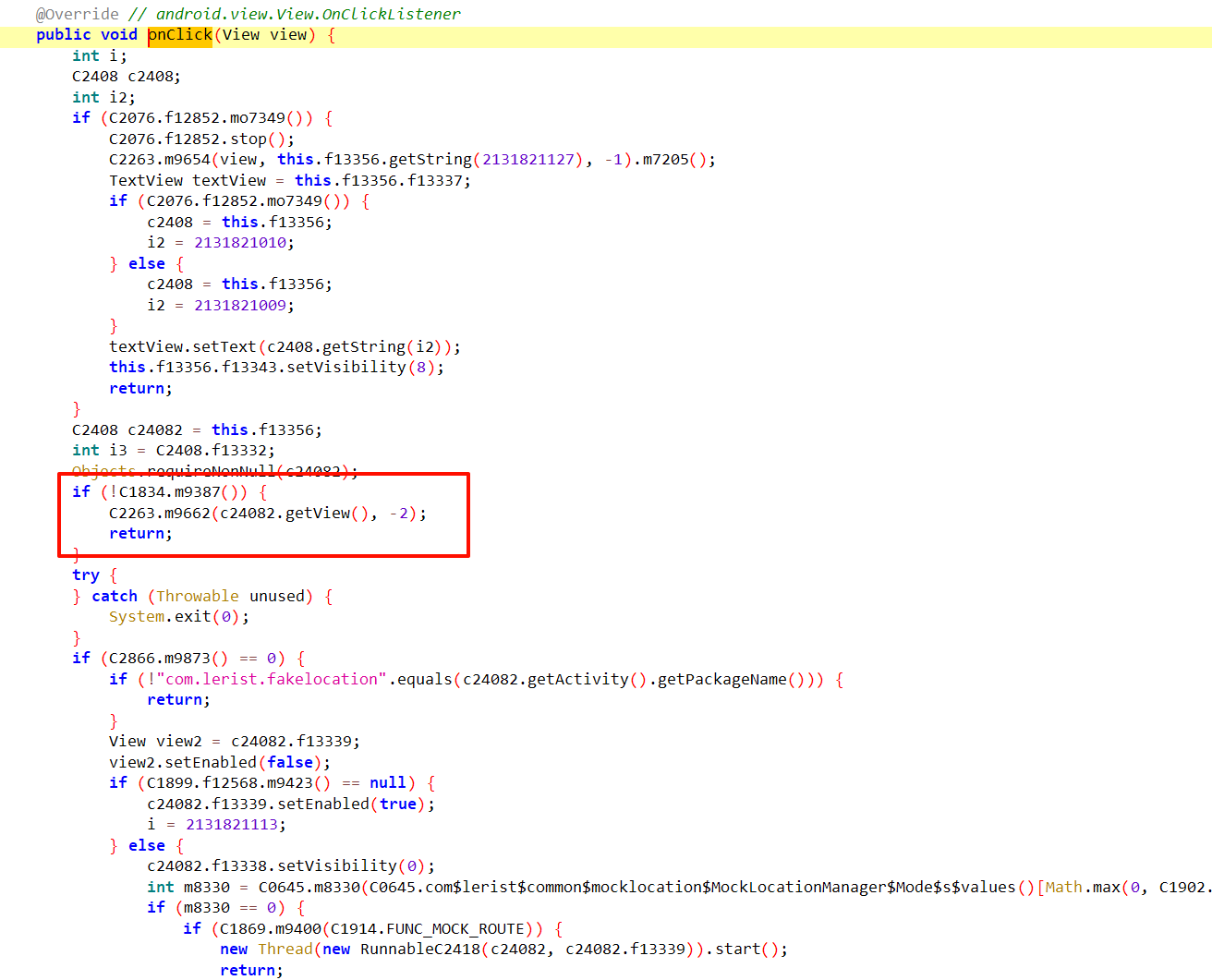Click the @Override annotation
1212x980 pixels.
78,14
